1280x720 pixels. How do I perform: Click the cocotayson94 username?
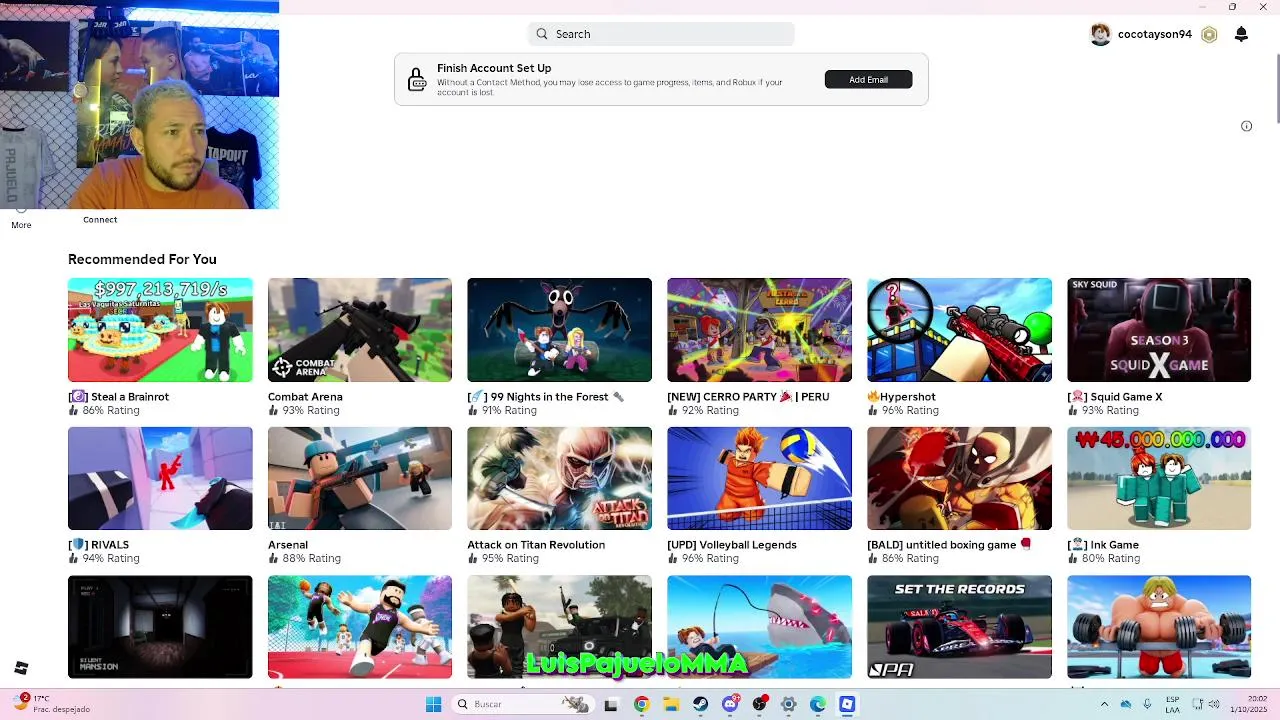[x=1155, y=34]
